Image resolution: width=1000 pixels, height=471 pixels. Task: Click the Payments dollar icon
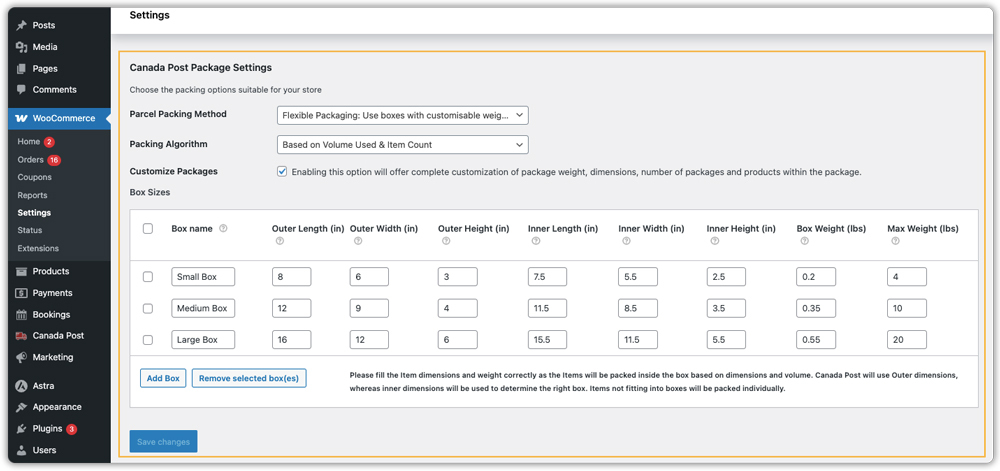tap(22, 293)
